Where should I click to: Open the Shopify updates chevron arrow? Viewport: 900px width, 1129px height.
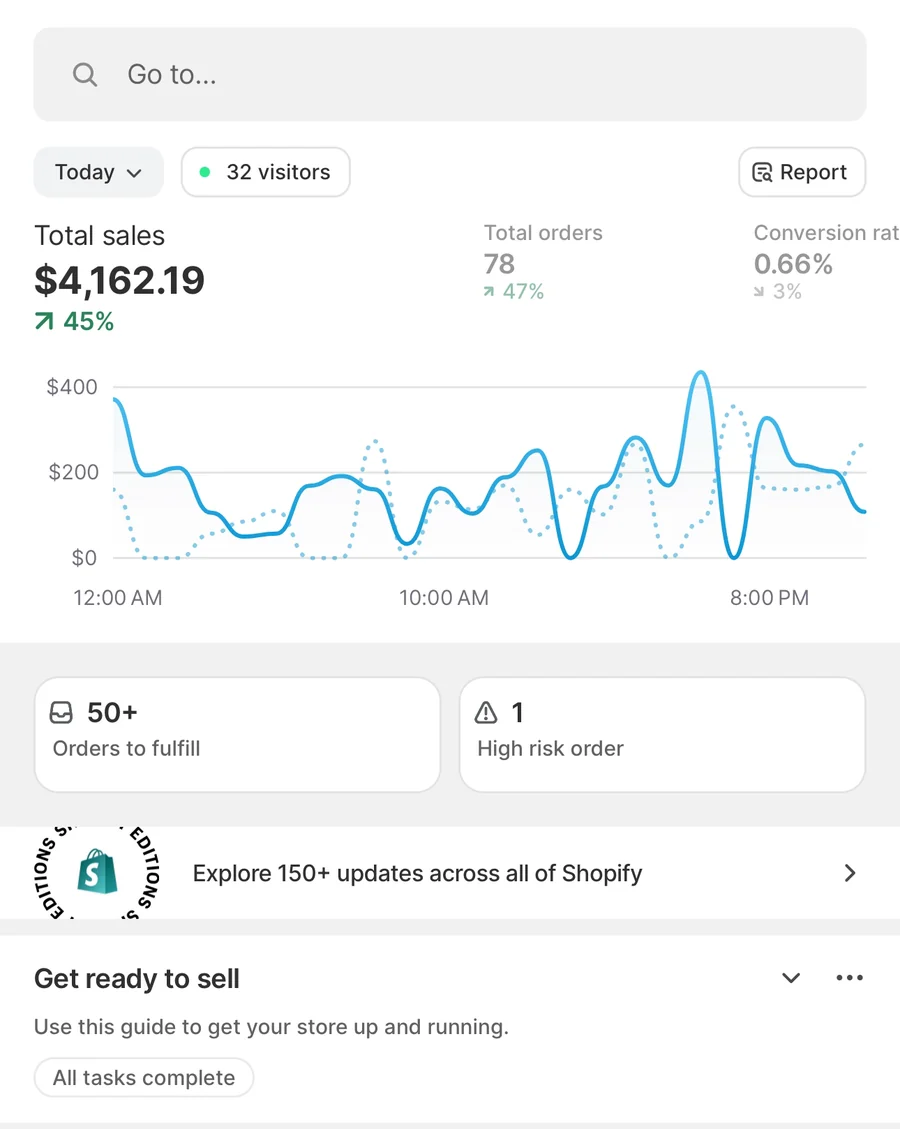click(850, 873)
